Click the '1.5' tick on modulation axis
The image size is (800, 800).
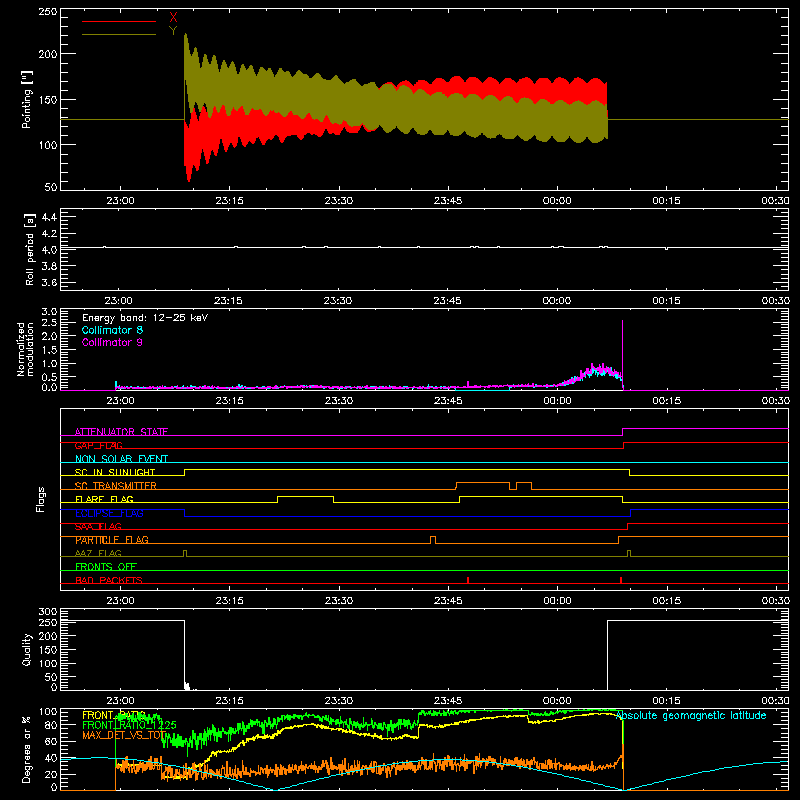[48, 350]
